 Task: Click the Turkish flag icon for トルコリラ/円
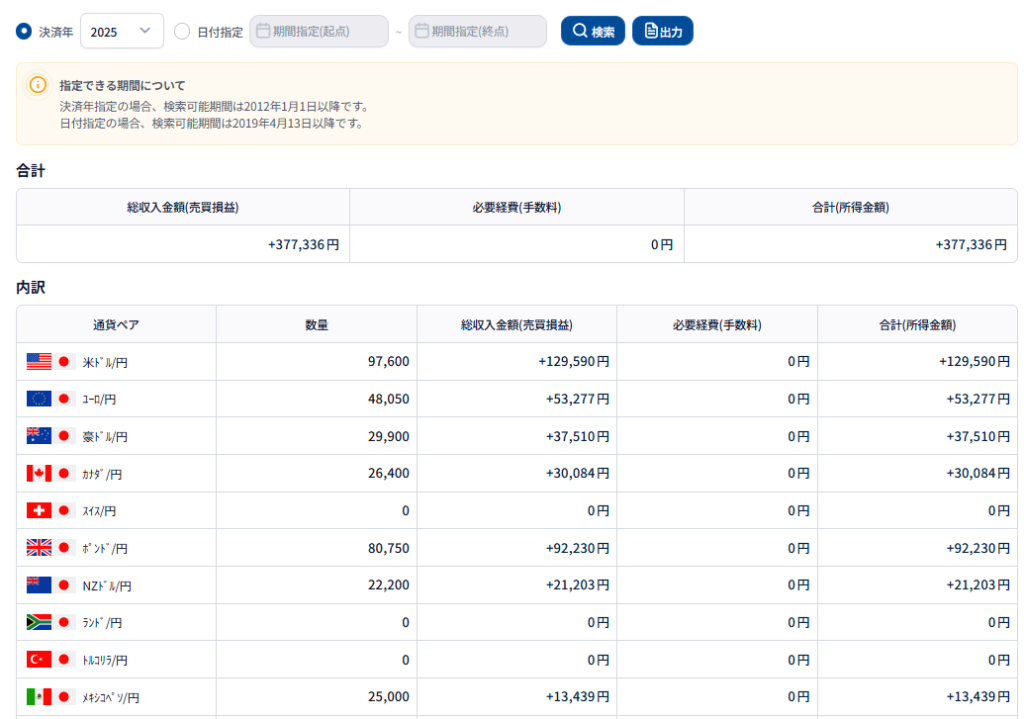click(x=39, y=659)
